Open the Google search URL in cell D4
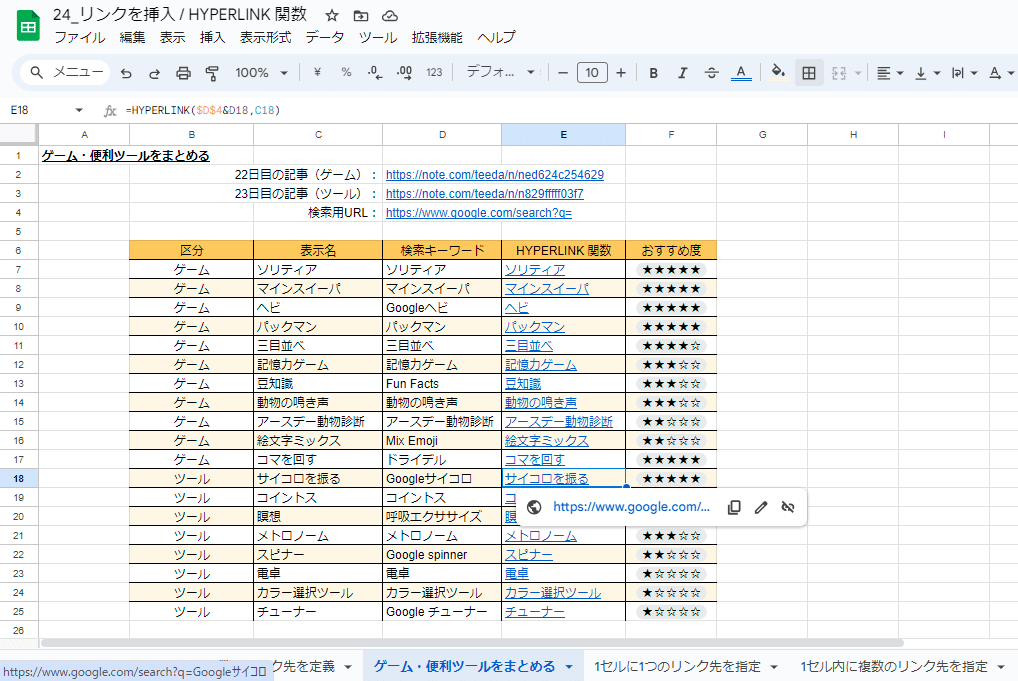 tap(478, 213)
